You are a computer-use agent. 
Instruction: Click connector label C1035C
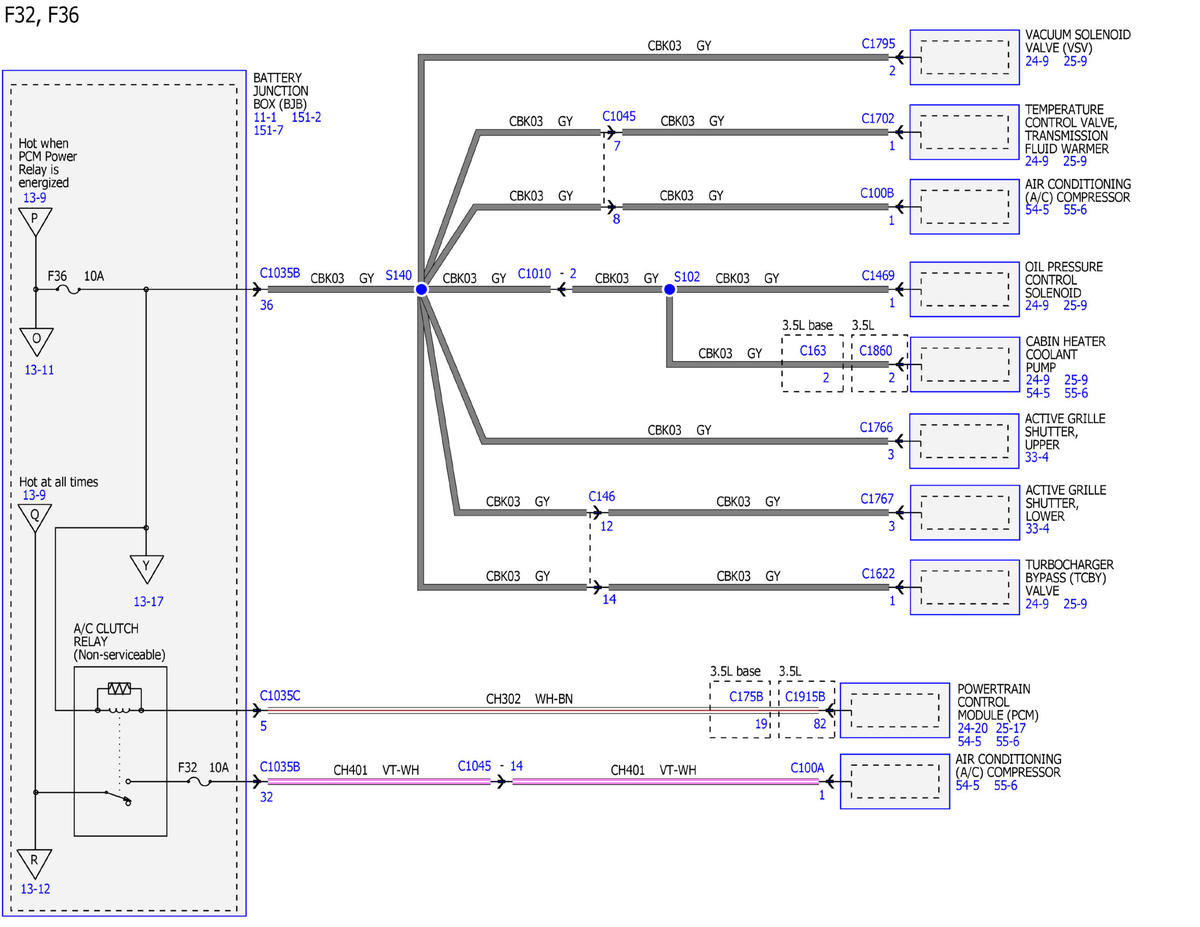pos(281,695)
